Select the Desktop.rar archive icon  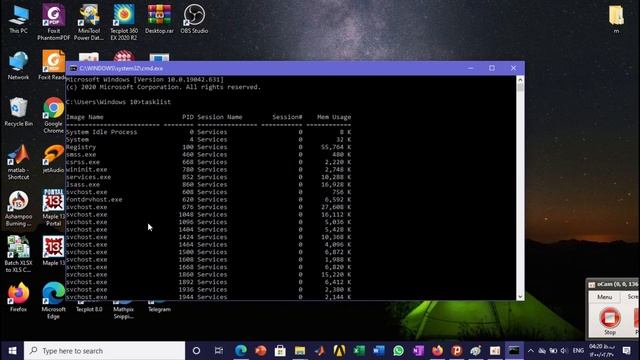(159, 20)
